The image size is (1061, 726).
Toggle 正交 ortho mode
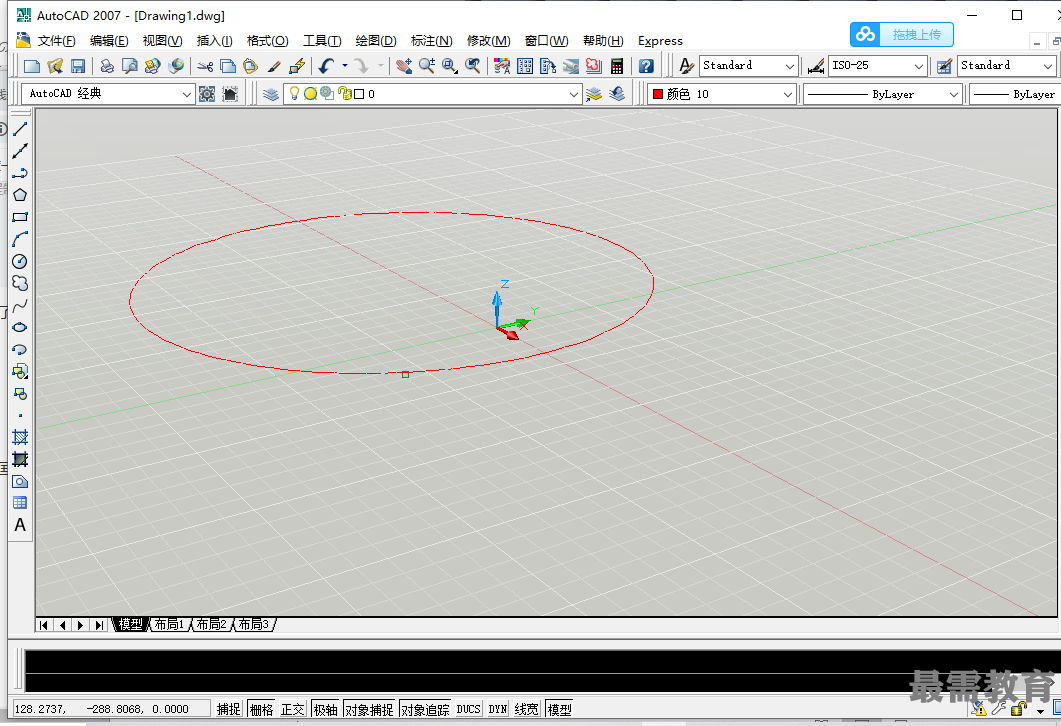click(x=293, y=709)
